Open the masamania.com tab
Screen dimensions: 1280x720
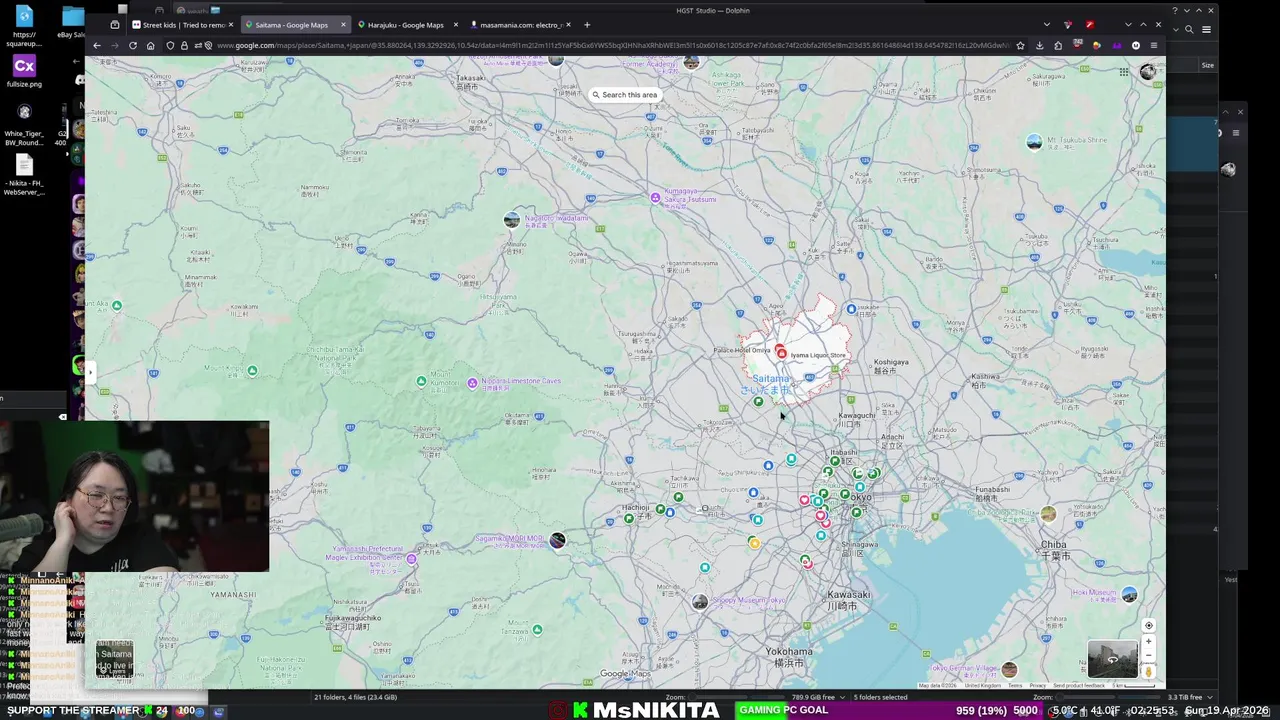(x=519, y=25)
